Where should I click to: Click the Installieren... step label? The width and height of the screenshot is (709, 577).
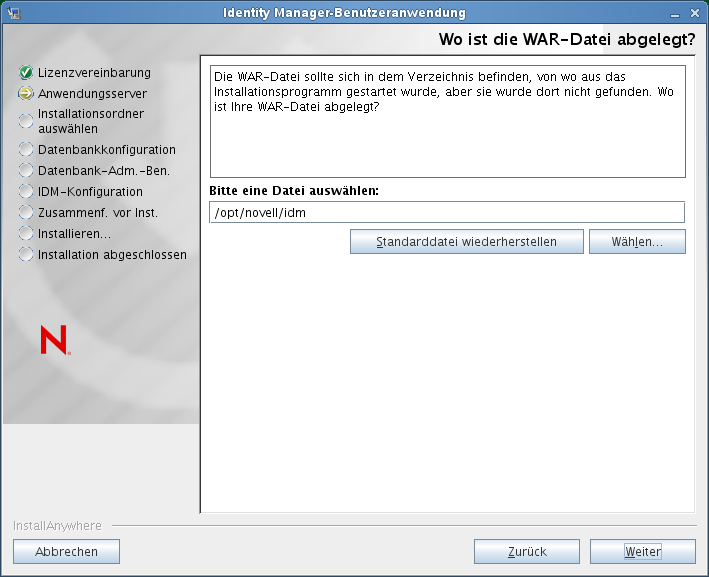click(x=75, y=234)
